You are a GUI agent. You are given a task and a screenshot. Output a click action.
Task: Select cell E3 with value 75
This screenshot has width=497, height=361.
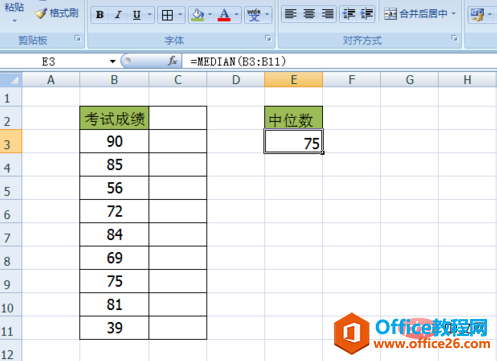click(x=294, y=142)
